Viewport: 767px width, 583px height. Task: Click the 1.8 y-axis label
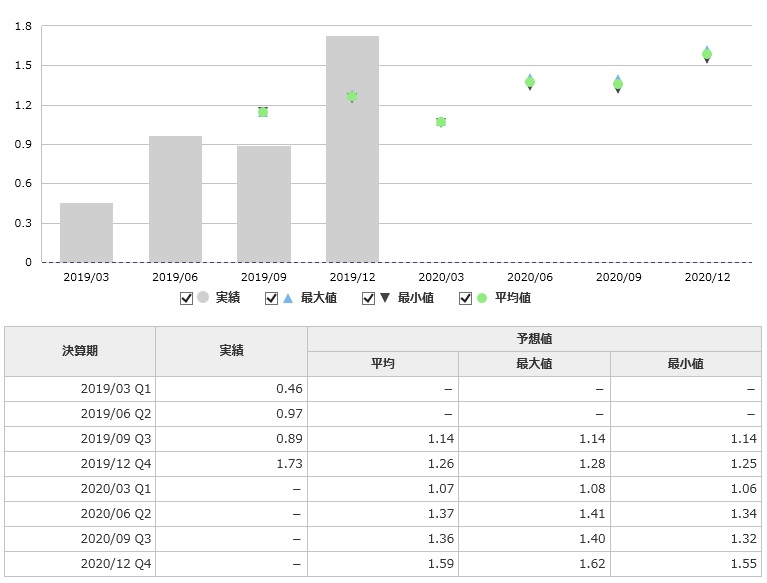tap(23, 26)
